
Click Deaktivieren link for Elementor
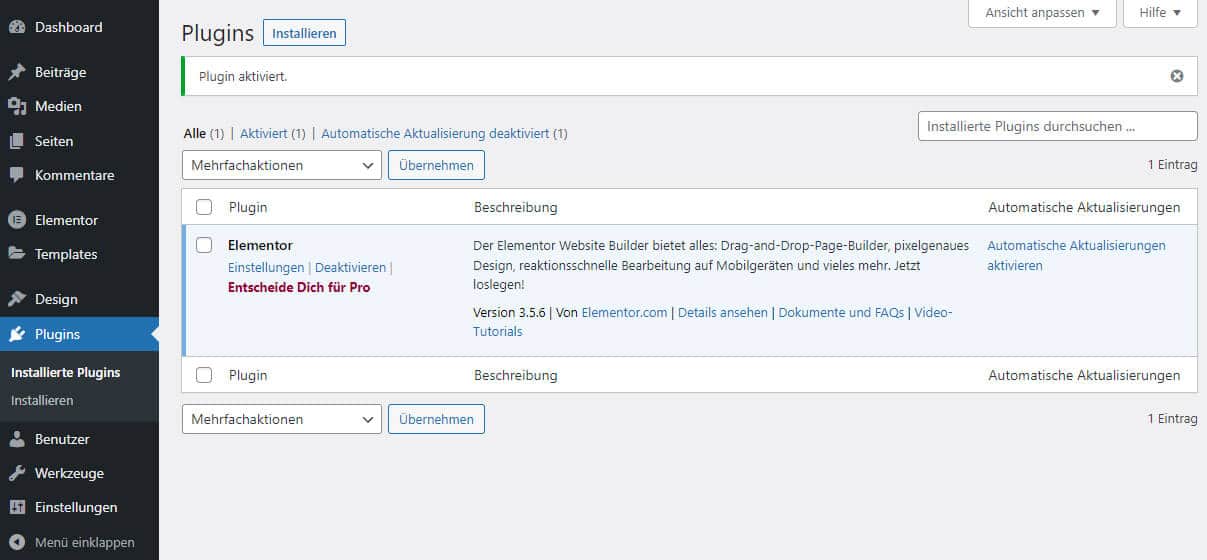click(x=350, y=268)
